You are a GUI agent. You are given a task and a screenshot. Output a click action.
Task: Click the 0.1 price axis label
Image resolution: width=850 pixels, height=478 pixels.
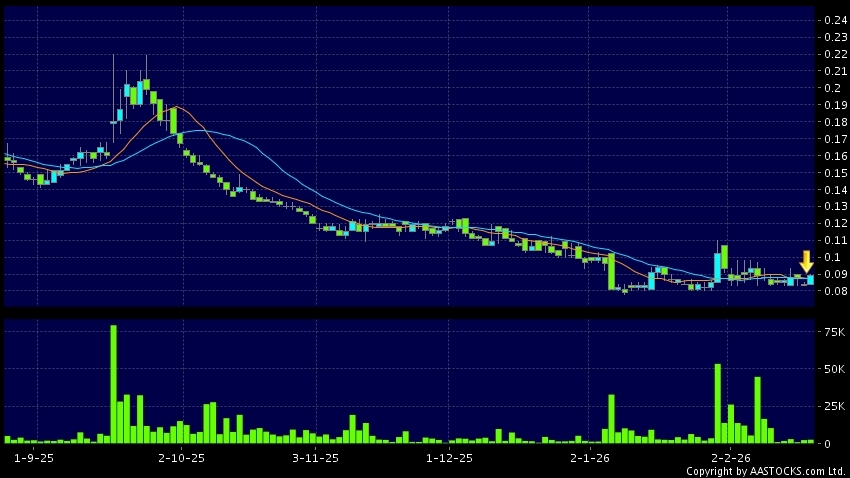click(x=830, y=258)
